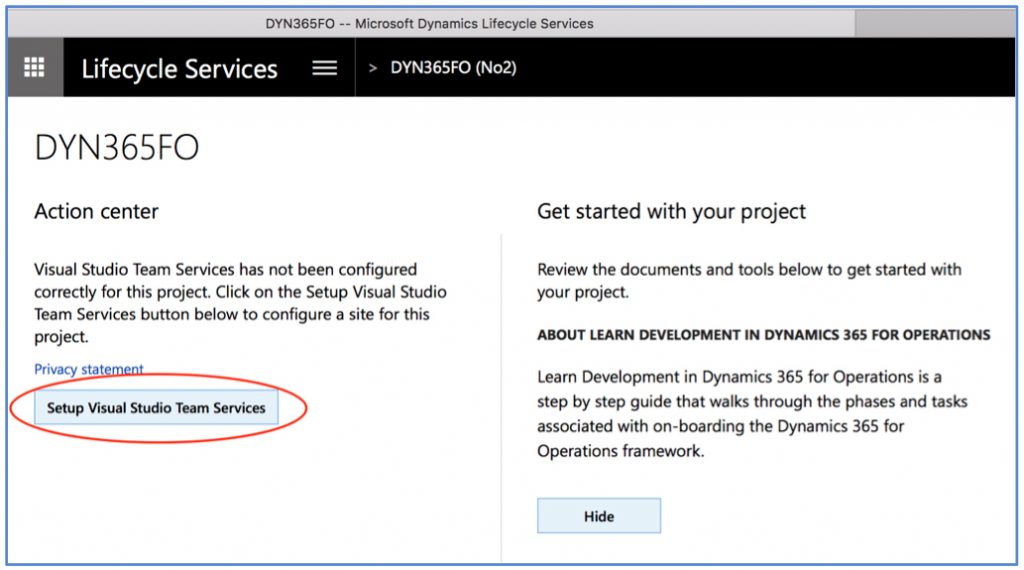Click the Lifecycle Services title
Viewport: 1024px width, 570px height.
(x=179, y=69)
